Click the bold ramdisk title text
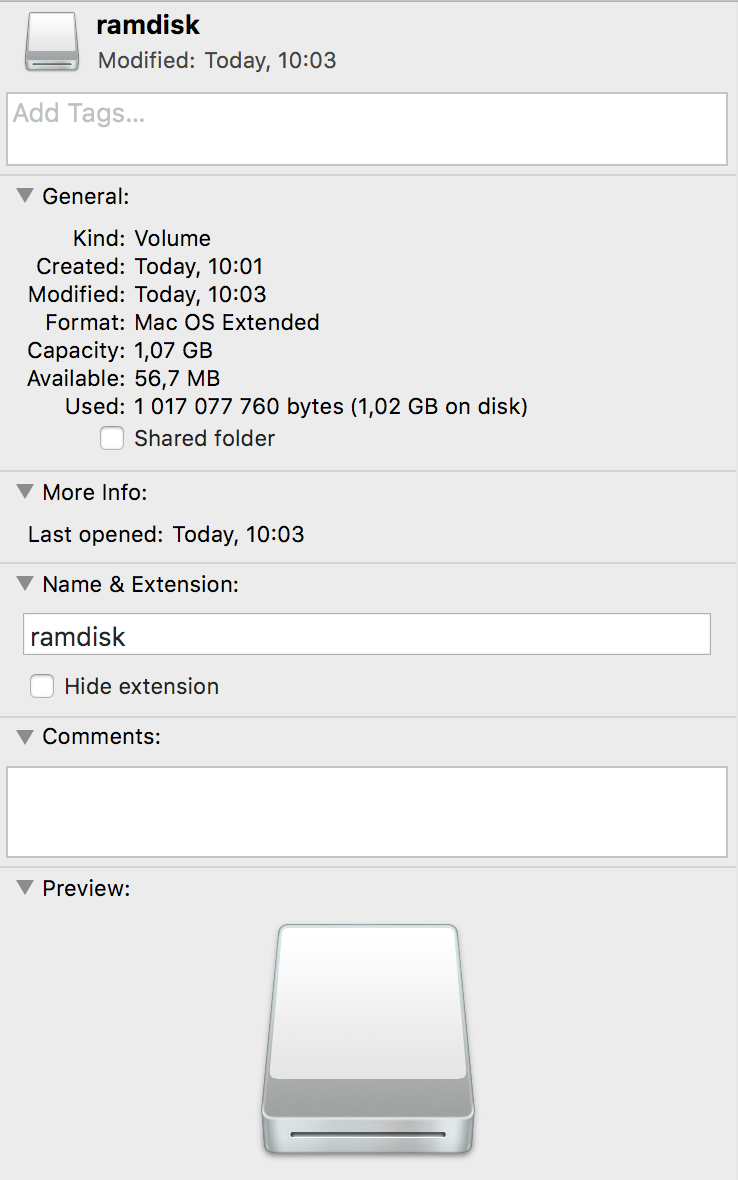This screenshot has width=738, height=1180. [148, 26]
